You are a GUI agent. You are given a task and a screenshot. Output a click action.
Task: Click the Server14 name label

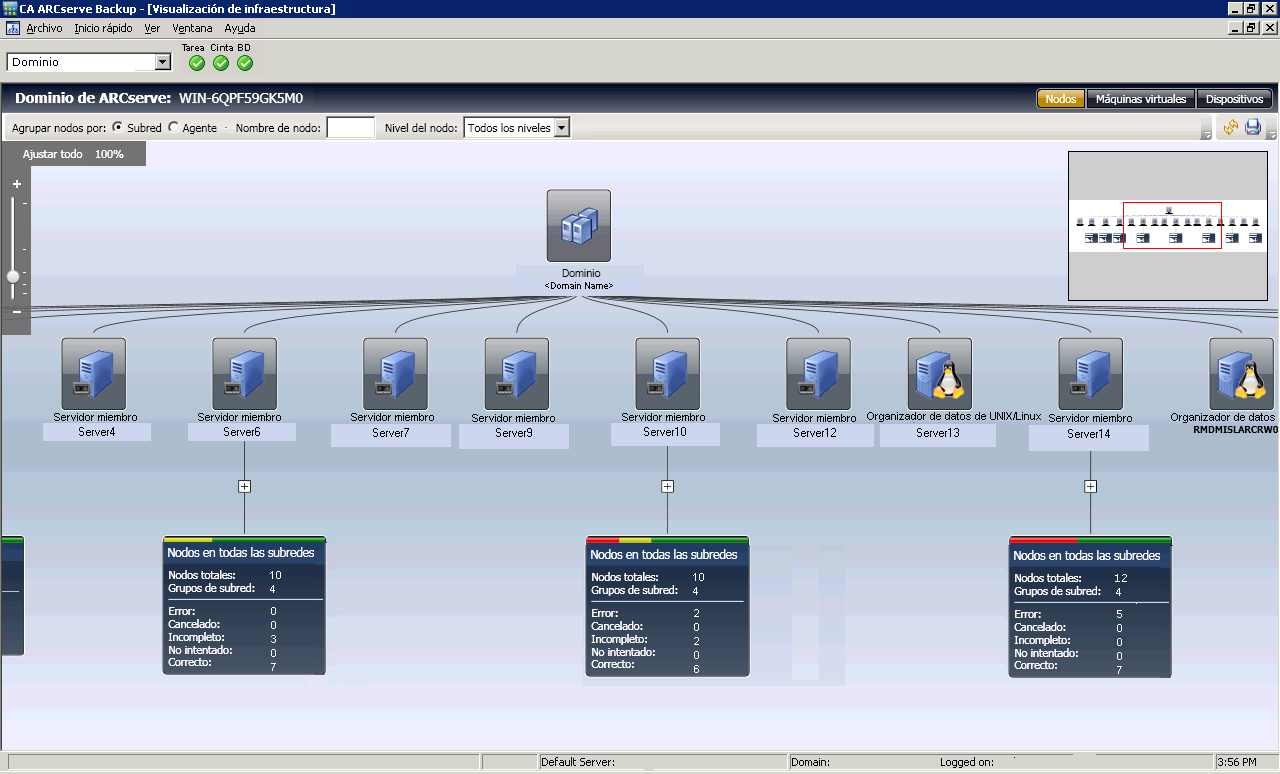(1089, 434)
